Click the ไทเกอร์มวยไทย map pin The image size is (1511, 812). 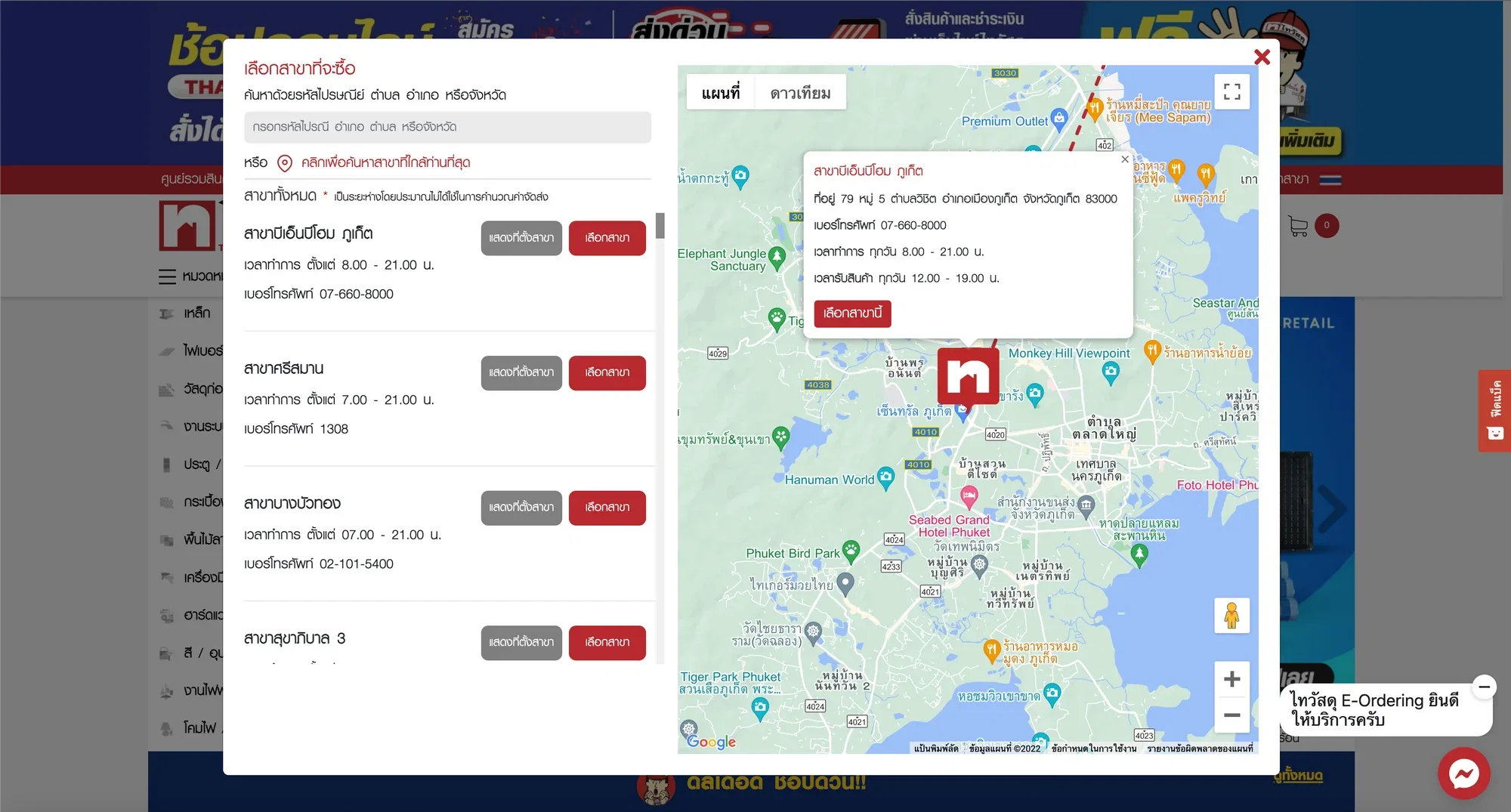click(845, 582)
